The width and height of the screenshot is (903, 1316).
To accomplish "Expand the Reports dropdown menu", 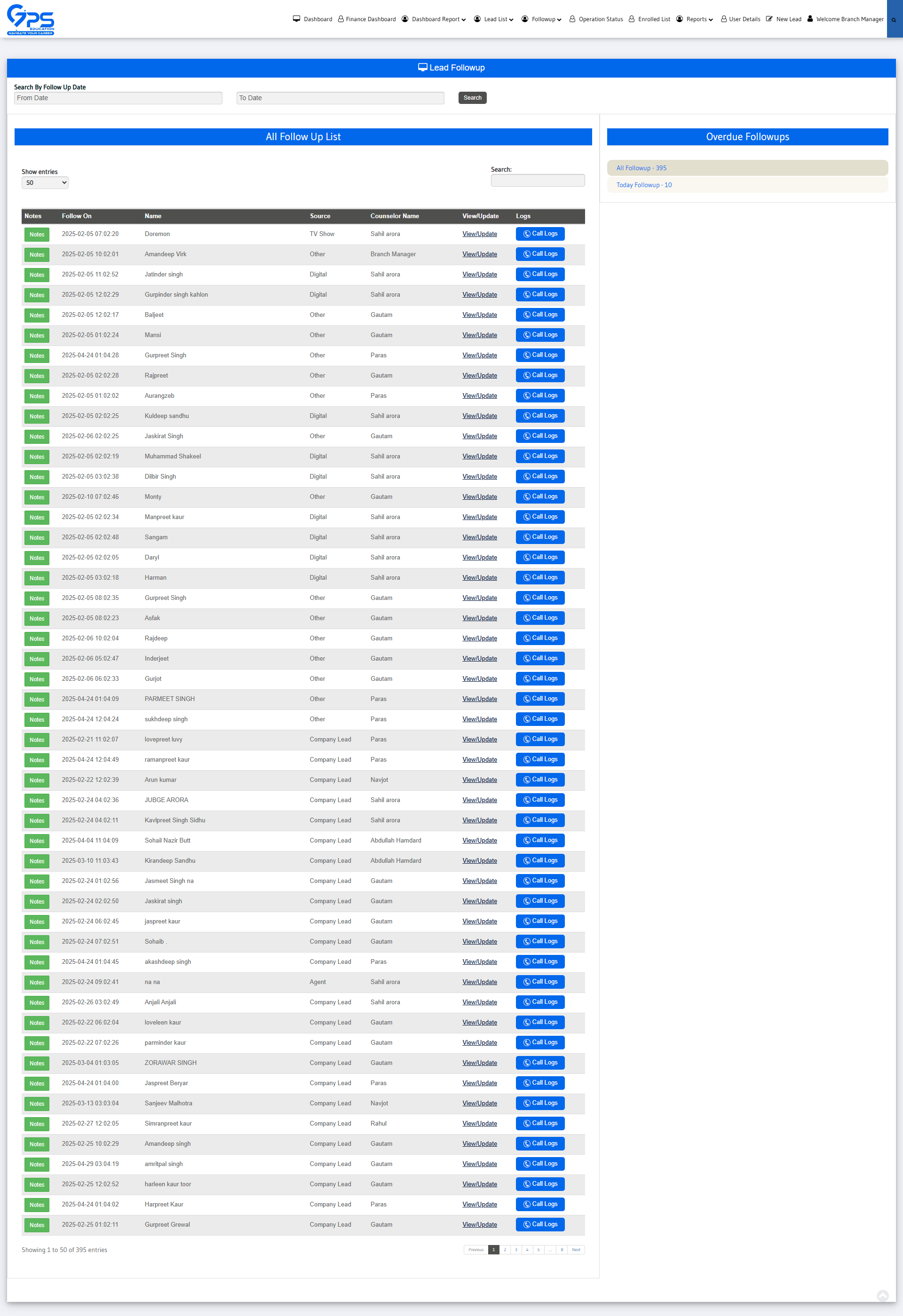I will coord(695,19).
